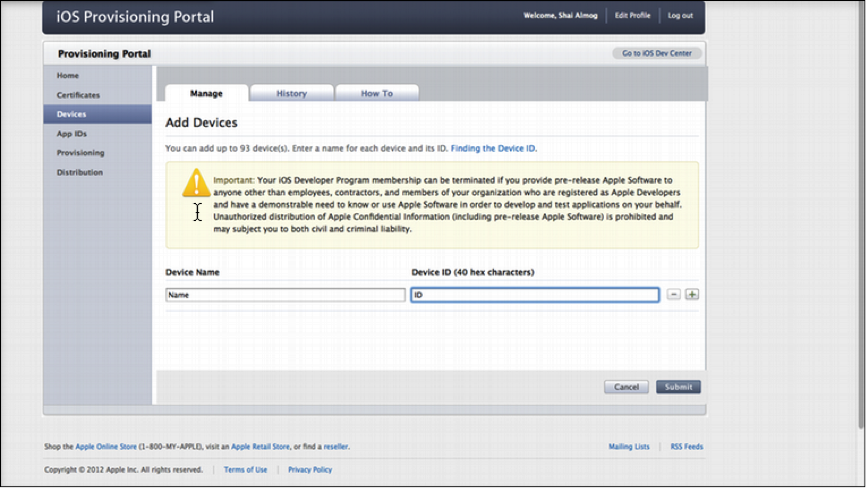Click the Cancel button

pyautogui.click(x=626, y=387)
